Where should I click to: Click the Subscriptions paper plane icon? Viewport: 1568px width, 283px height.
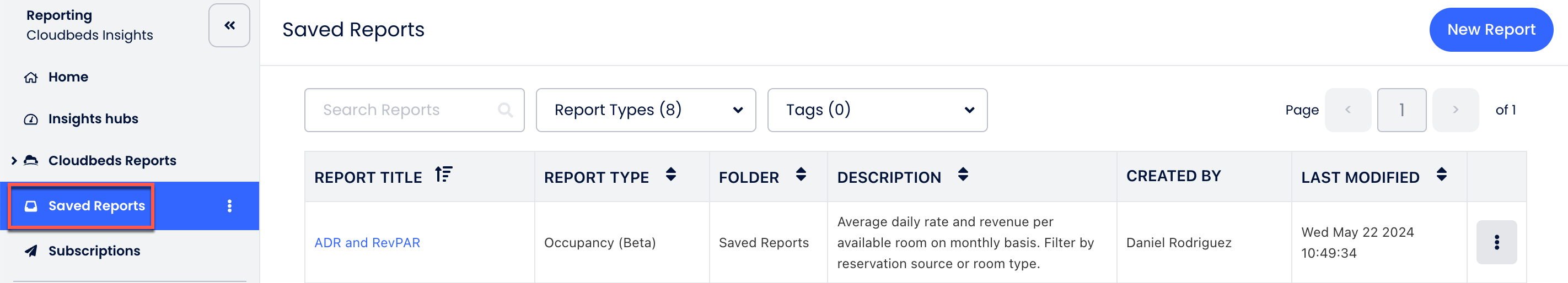click(x=31, y=251)
